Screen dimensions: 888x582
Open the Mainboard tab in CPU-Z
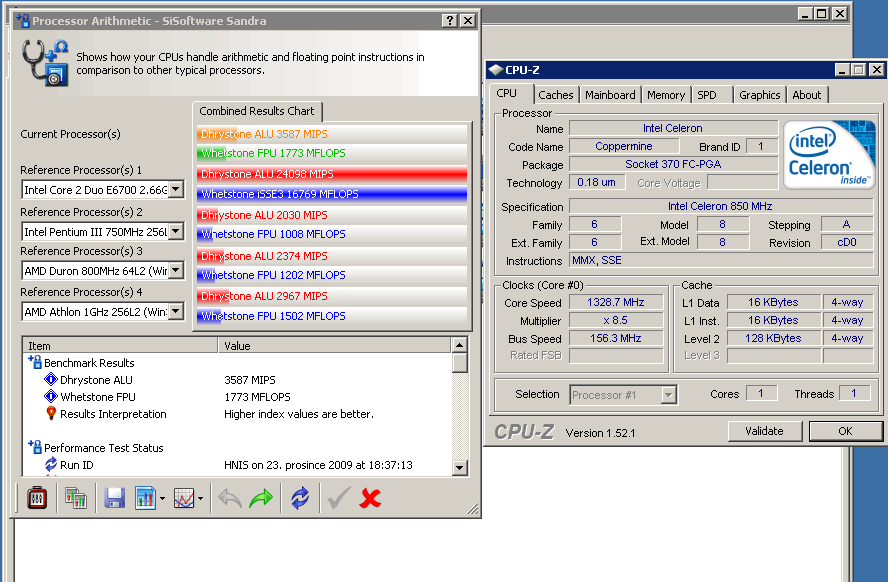pyautogui.click(x=610, y=95)
